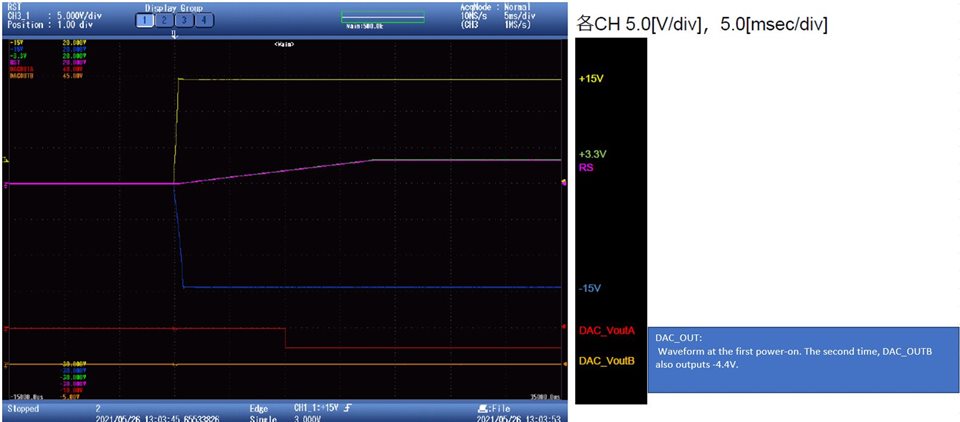
Task: Select Display Group 2 button
Action: tap(164, 21)
